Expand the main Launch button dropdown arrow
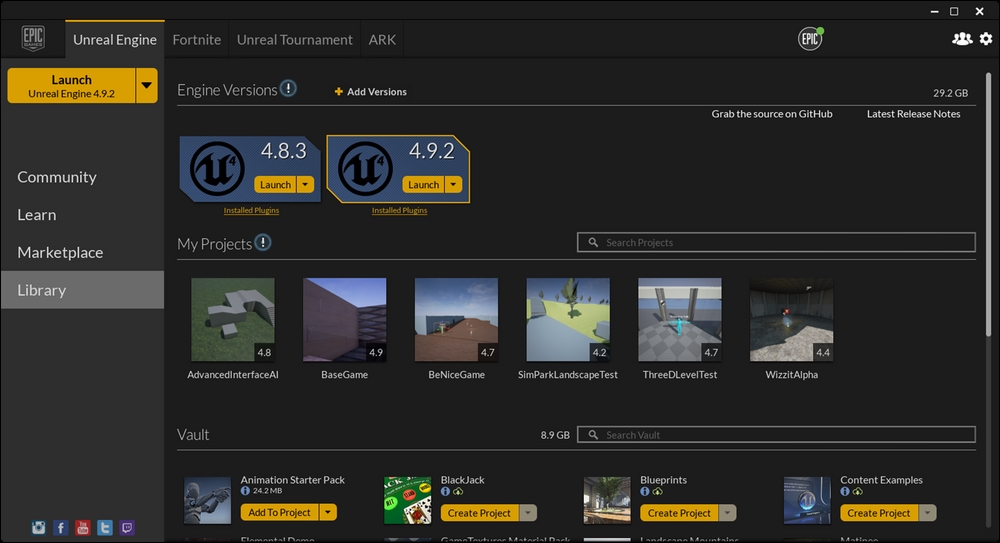1000x543 pixels. (x=147, y=86)
